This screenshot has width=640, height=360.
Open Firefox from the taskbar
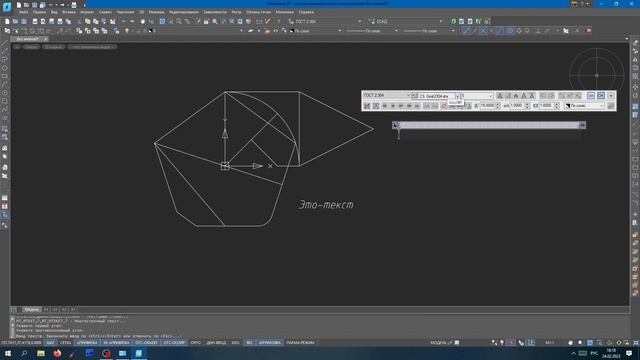point(57,353)
